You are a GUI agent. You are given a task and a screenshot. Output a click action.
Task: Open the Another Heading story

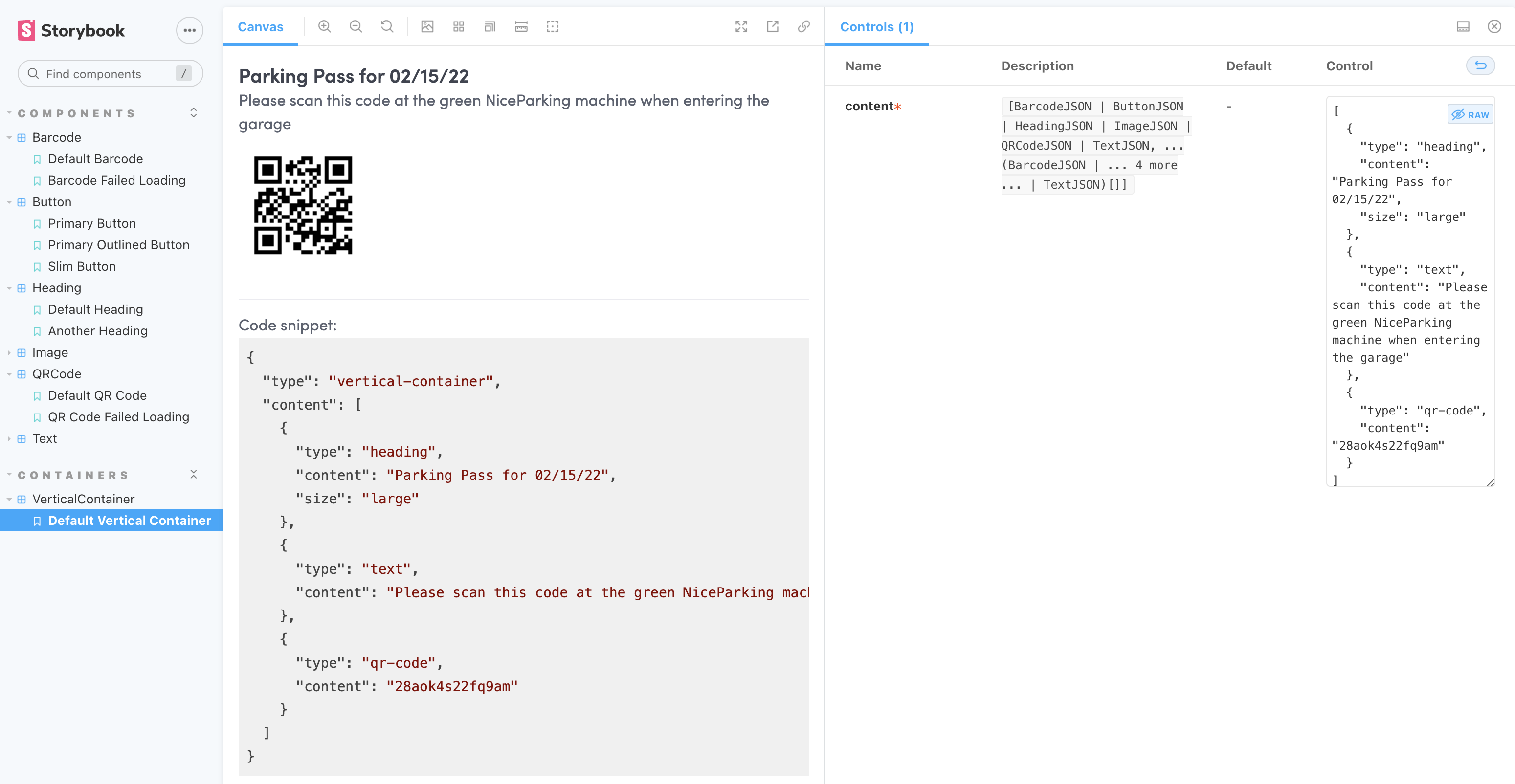98,331
